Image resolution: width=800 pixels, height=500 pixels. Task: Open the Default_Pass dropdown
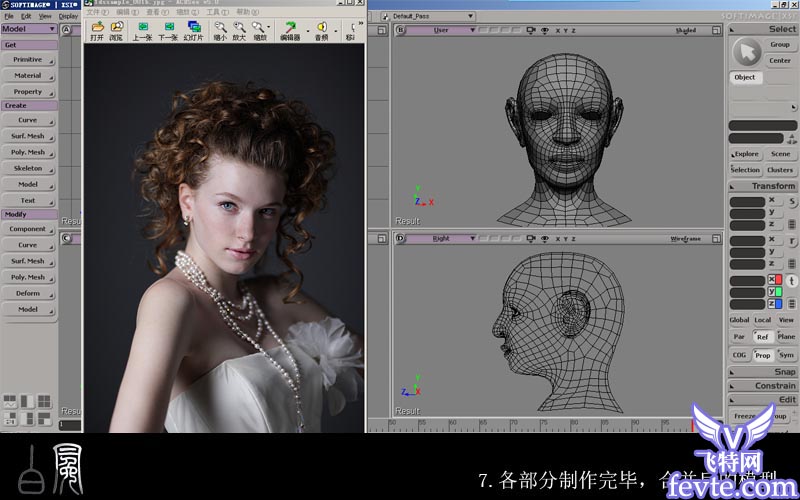tap(433, 16)
